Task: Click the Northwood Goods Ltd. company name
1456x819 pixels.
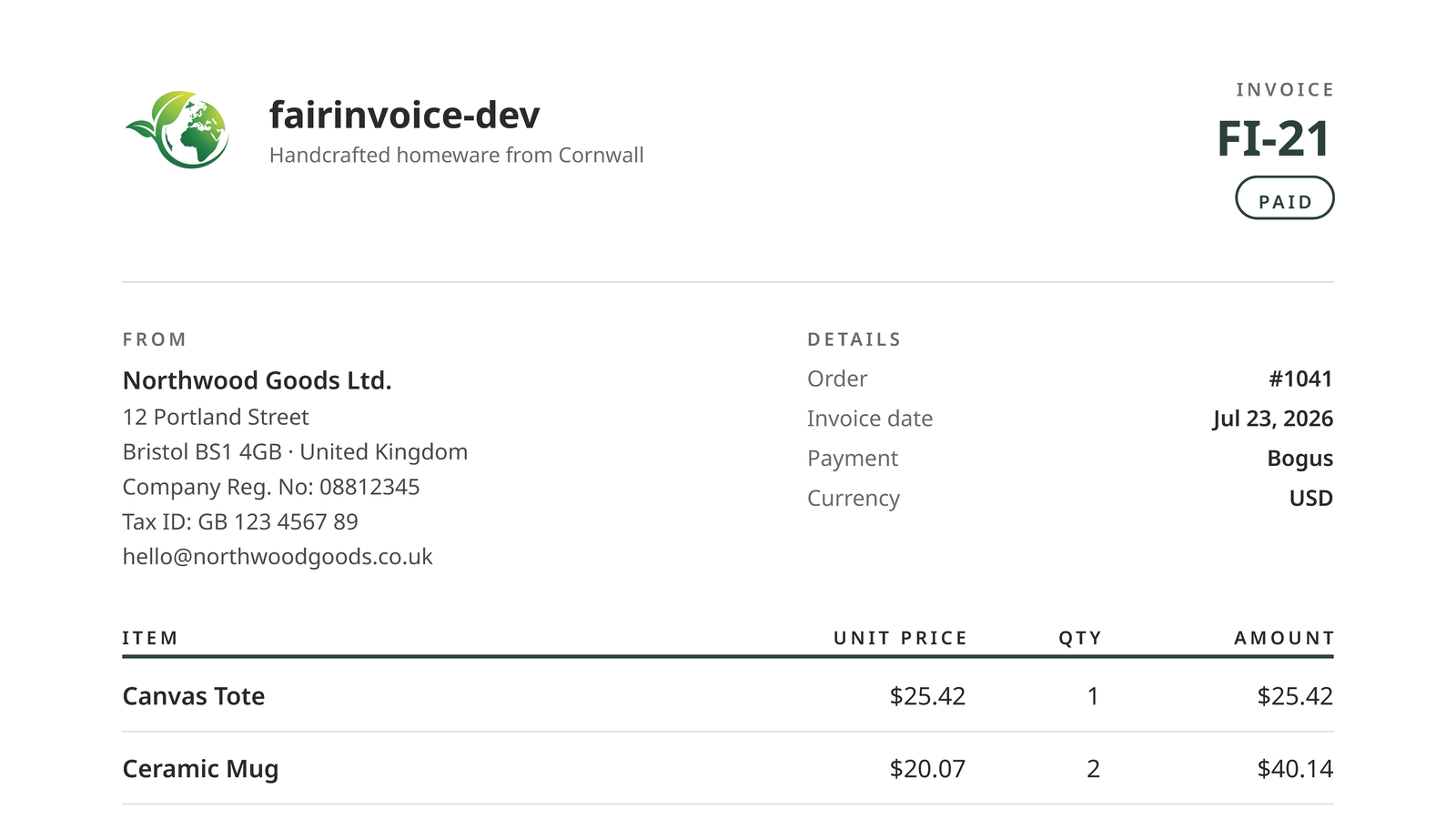Action: click(x=258, y=380)
